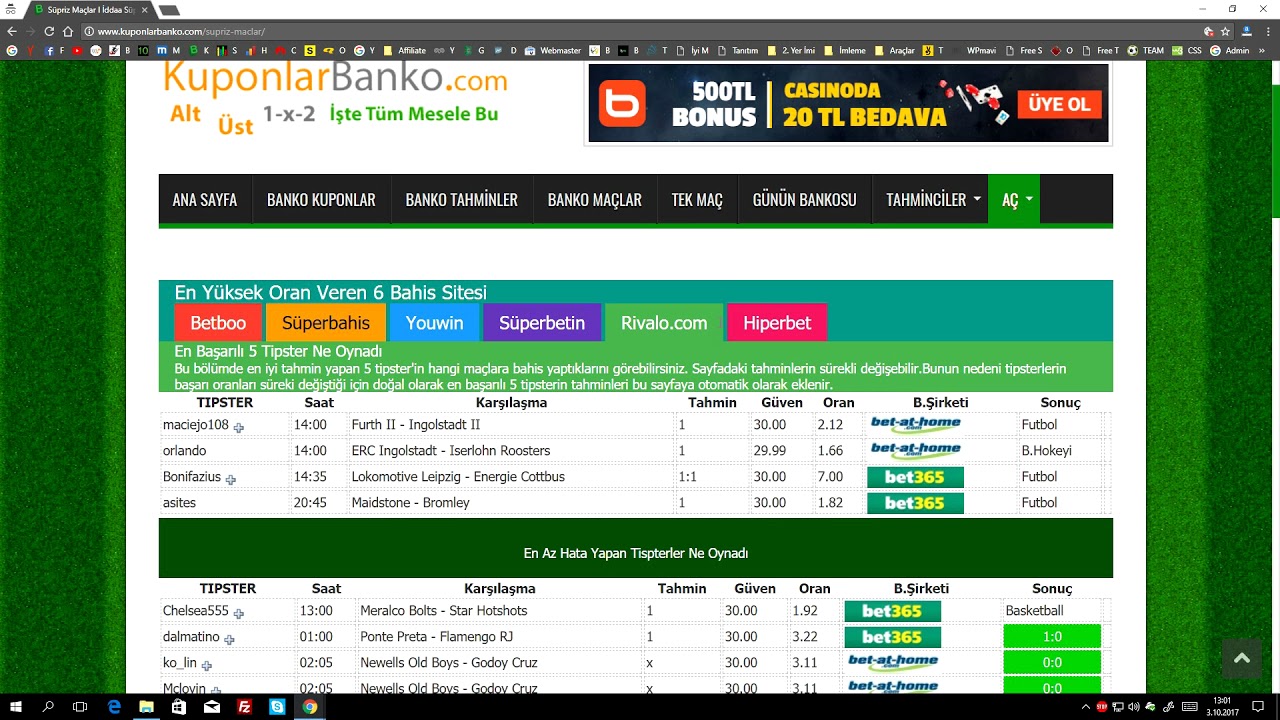Launch FileZilla from the taskbar
This screenshot has height=720, width=1280.
point(244,707)
